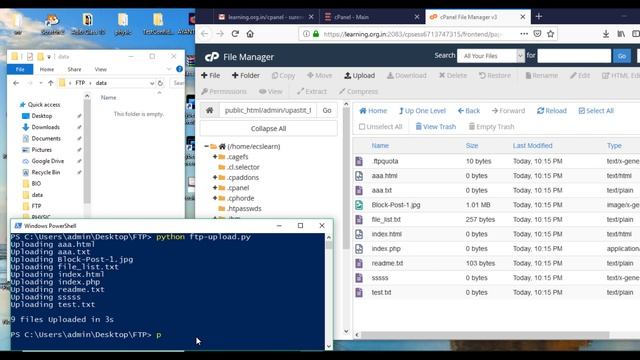Open View Trash
The image size is (640, 360).
[436, 127]
